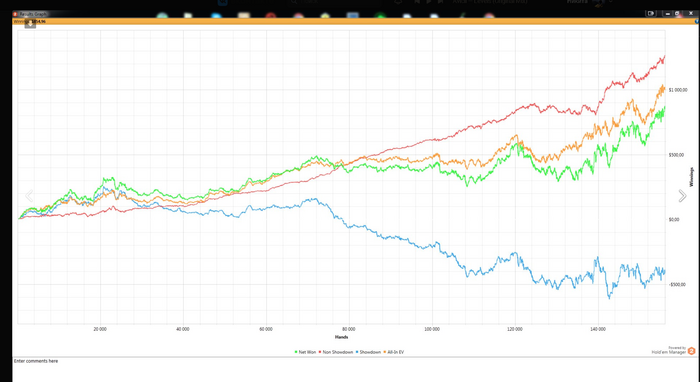Minimize the Results Graph window
The height and width of the screenshot is (382, 700).
[x=668, y=14]
